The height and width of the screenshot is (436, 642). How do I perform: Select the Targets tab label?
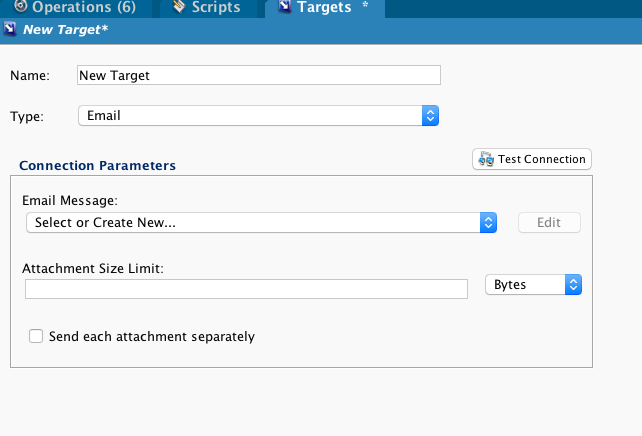click(324, 7)
